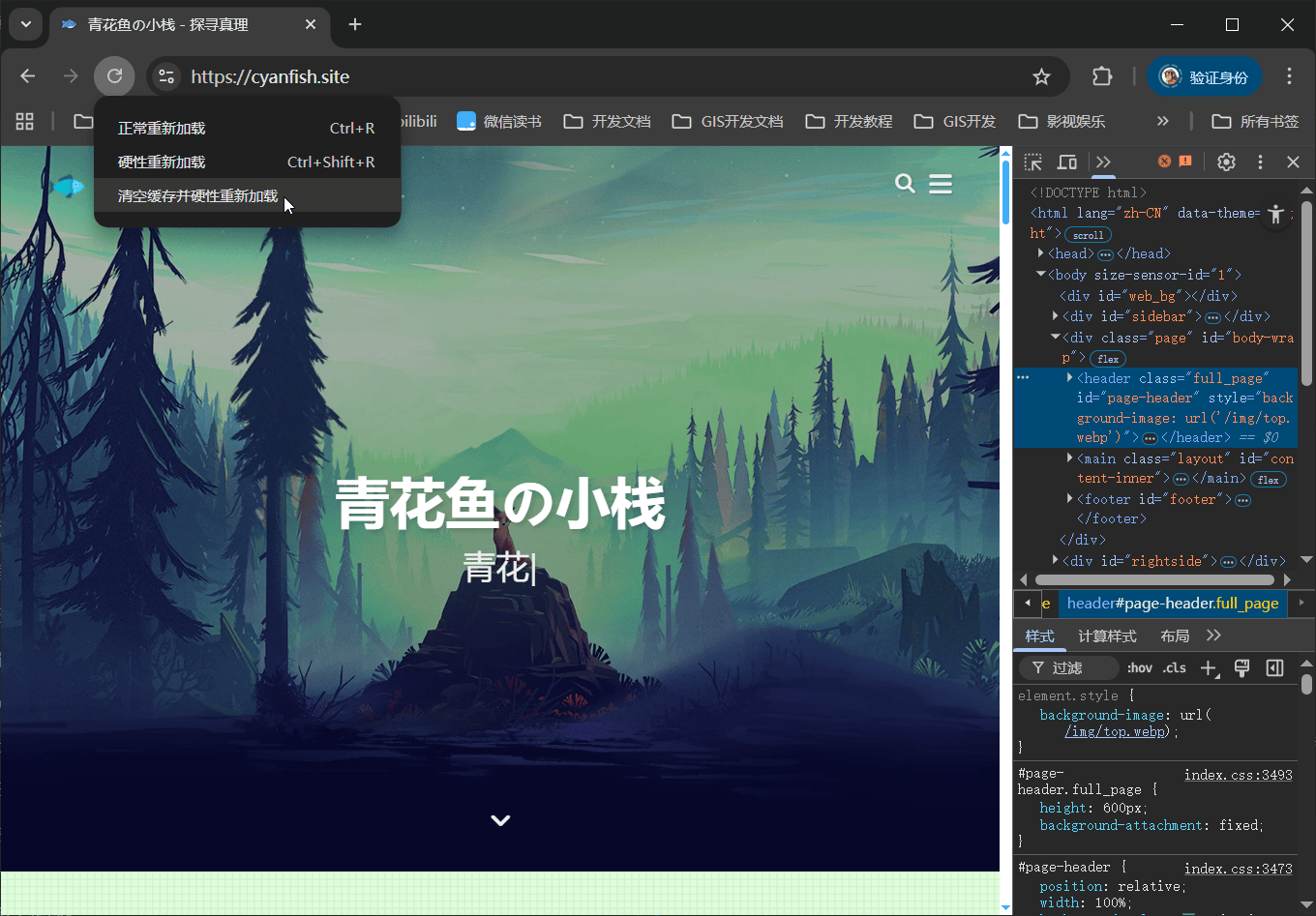Open the Extensions puzzle icon
Screen dimensions: 1316x916
[1102, 76]
